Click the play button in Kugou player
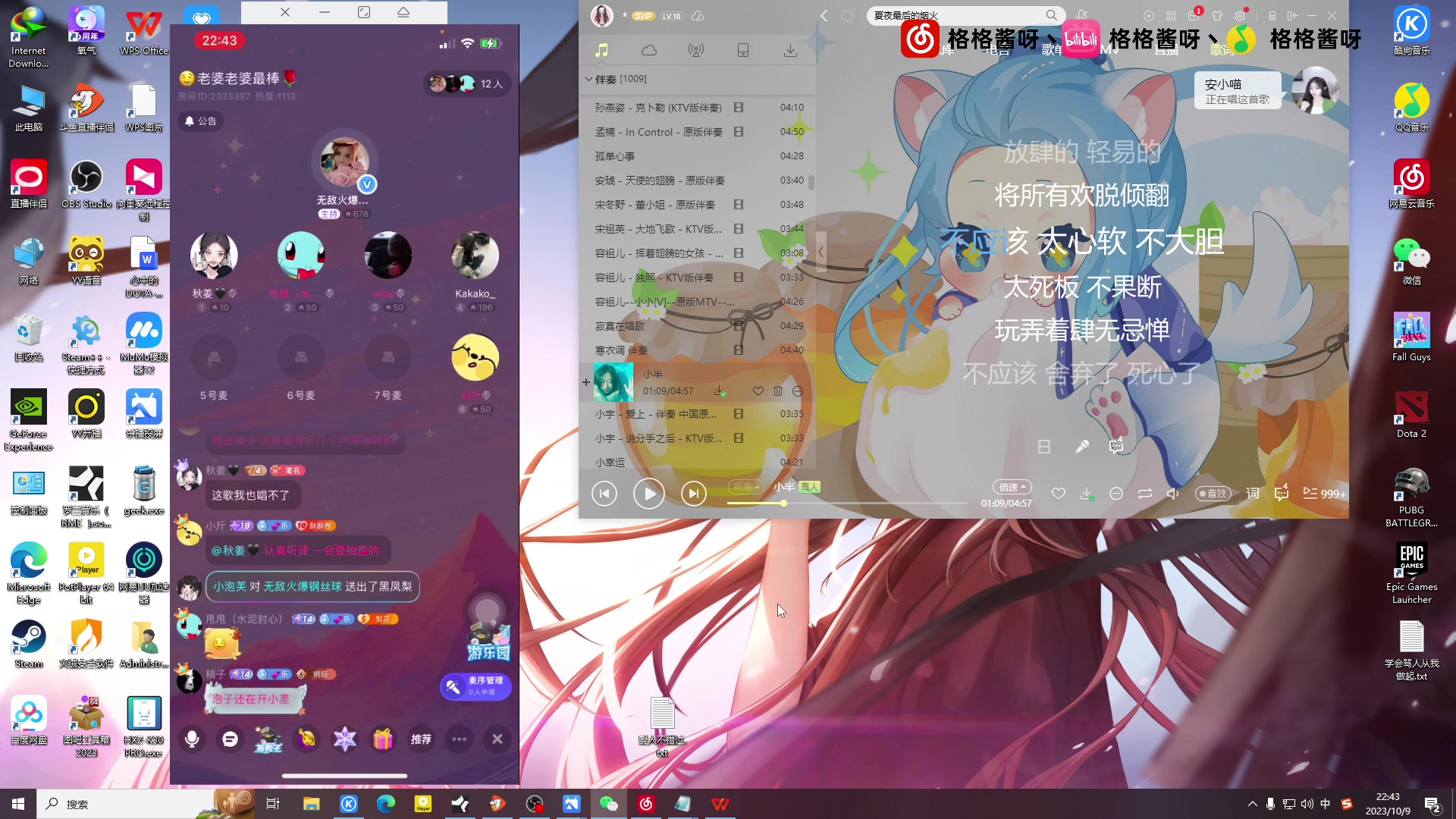The height and width of the screenshot is (819, 1456). click(x=649, y=494)
